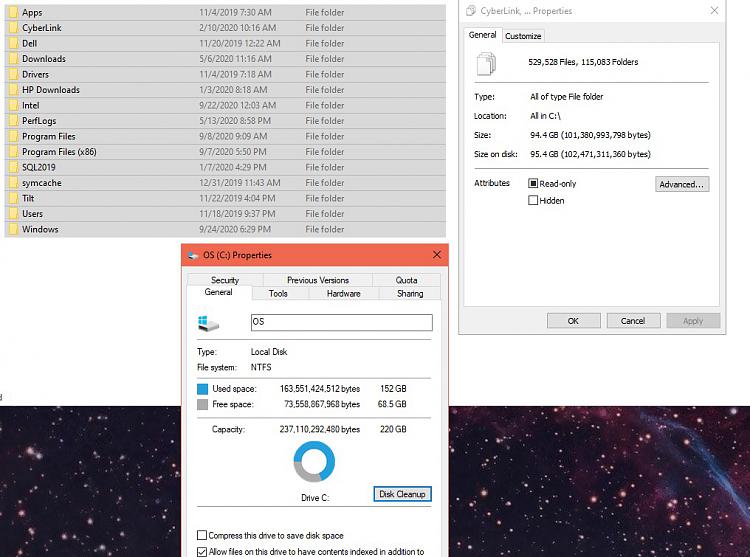Click the Downloads folder icon

click(13, 59)
